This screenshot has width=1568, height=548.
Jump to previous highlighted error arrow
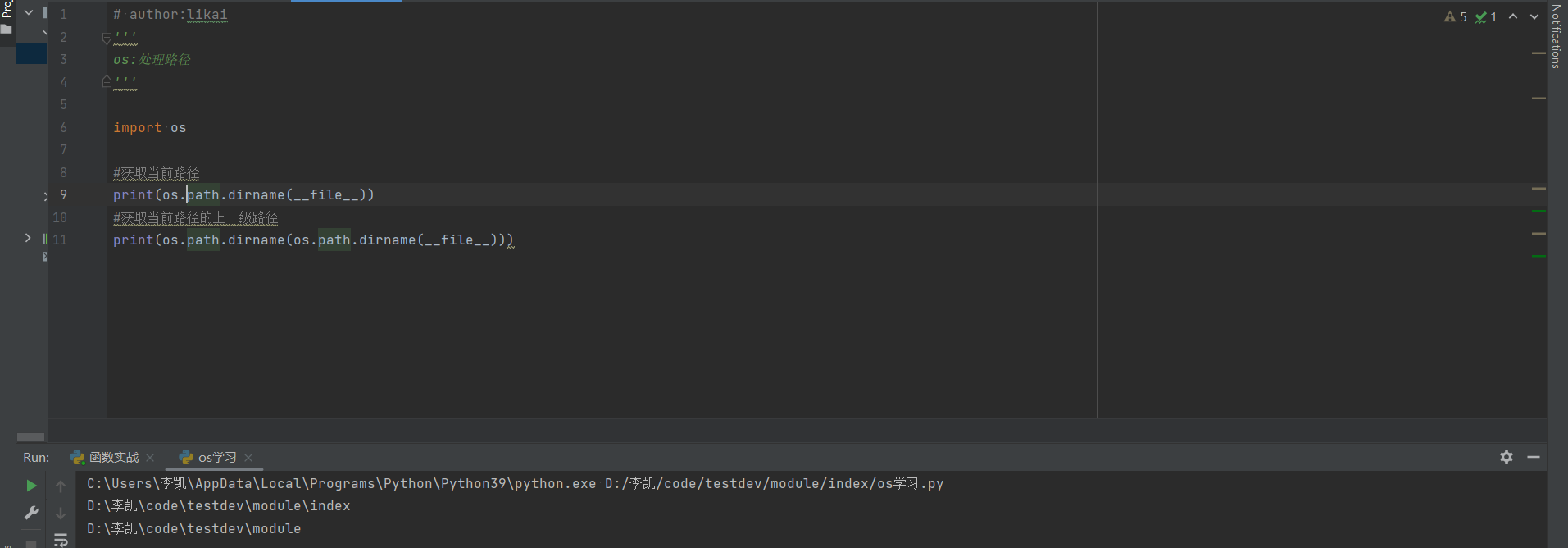pos(1513,16)
